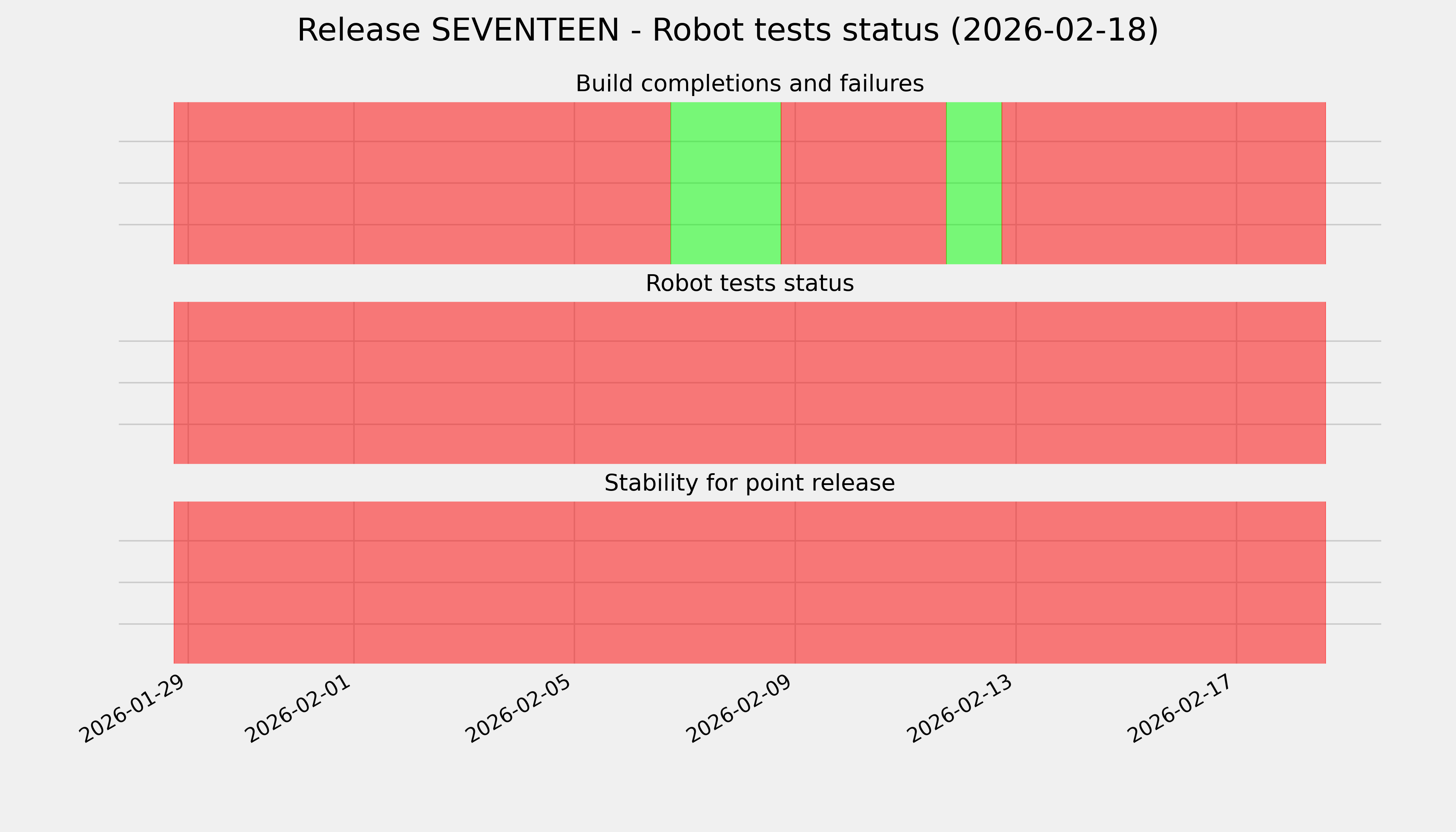Click the build chart's red region after the last green

(1163, 183)
